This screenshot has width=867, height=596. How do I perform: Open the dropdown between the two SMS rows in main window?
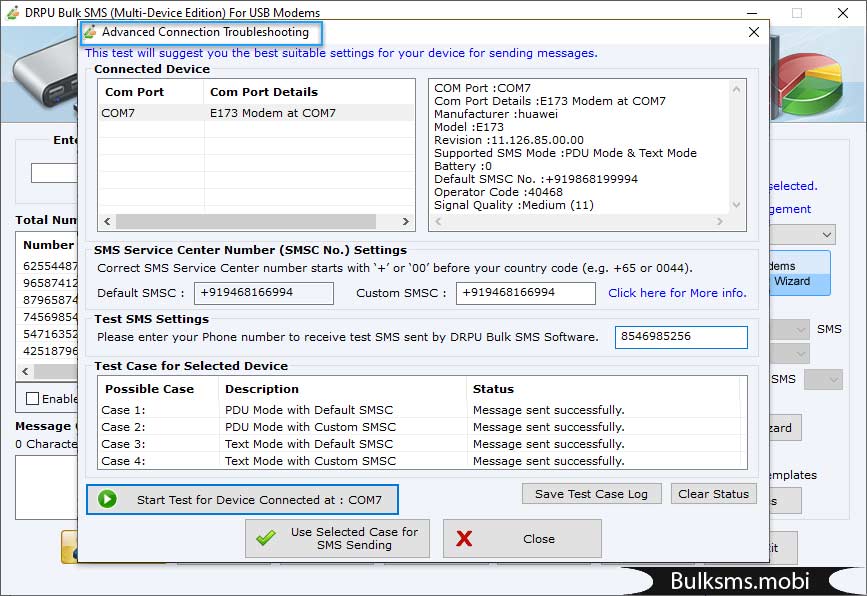tap(800, 354)
